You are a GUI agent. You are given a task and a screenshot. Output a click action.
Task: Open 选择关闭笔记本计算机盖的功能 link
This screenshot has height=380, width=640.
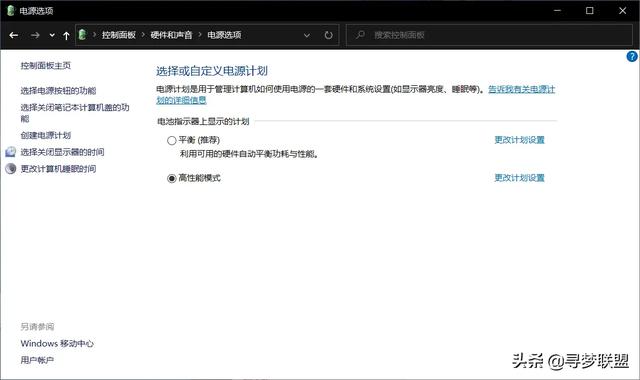[x=75, y=113]
